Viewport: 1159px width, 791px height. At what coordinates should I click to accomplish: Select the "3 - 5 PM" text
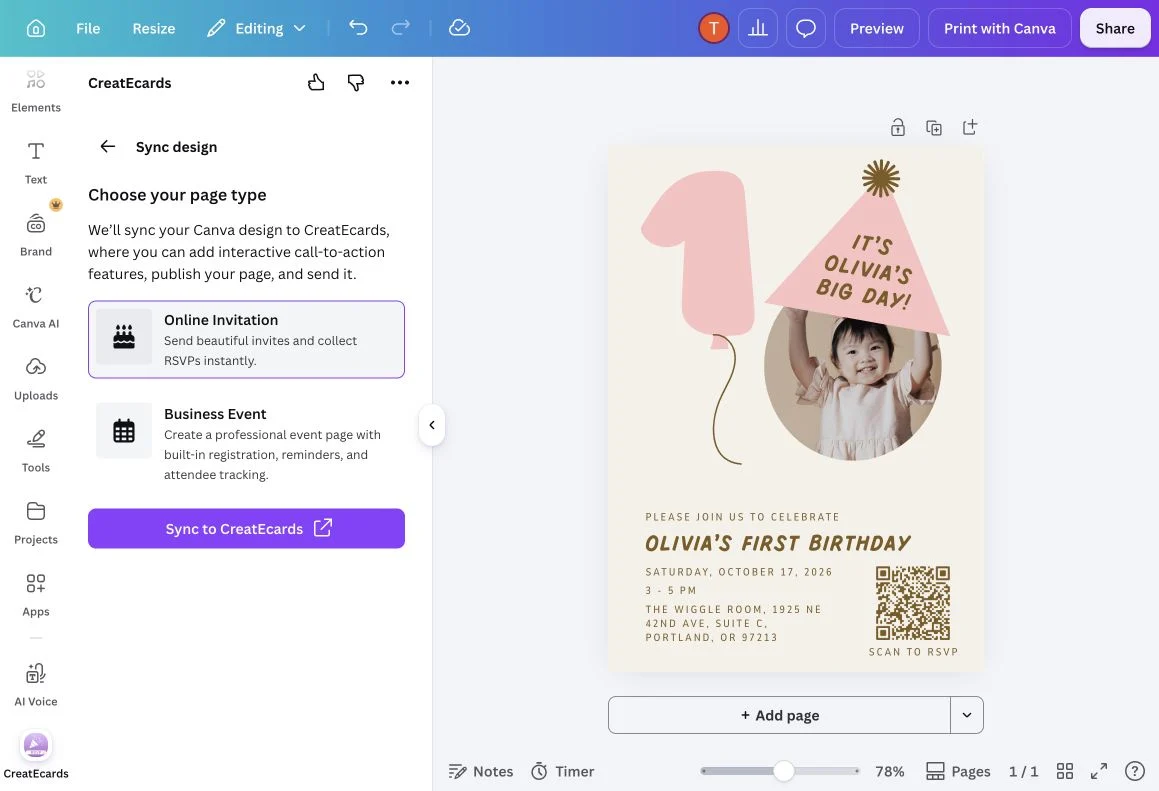point(670,591)
